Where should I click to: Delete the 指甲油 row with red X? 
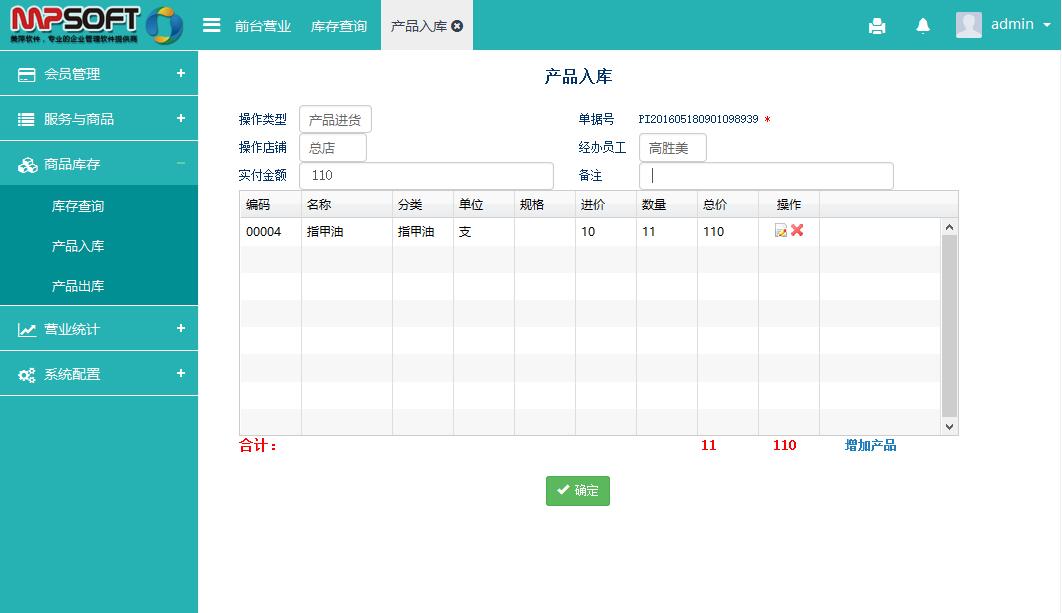(797, 231)
